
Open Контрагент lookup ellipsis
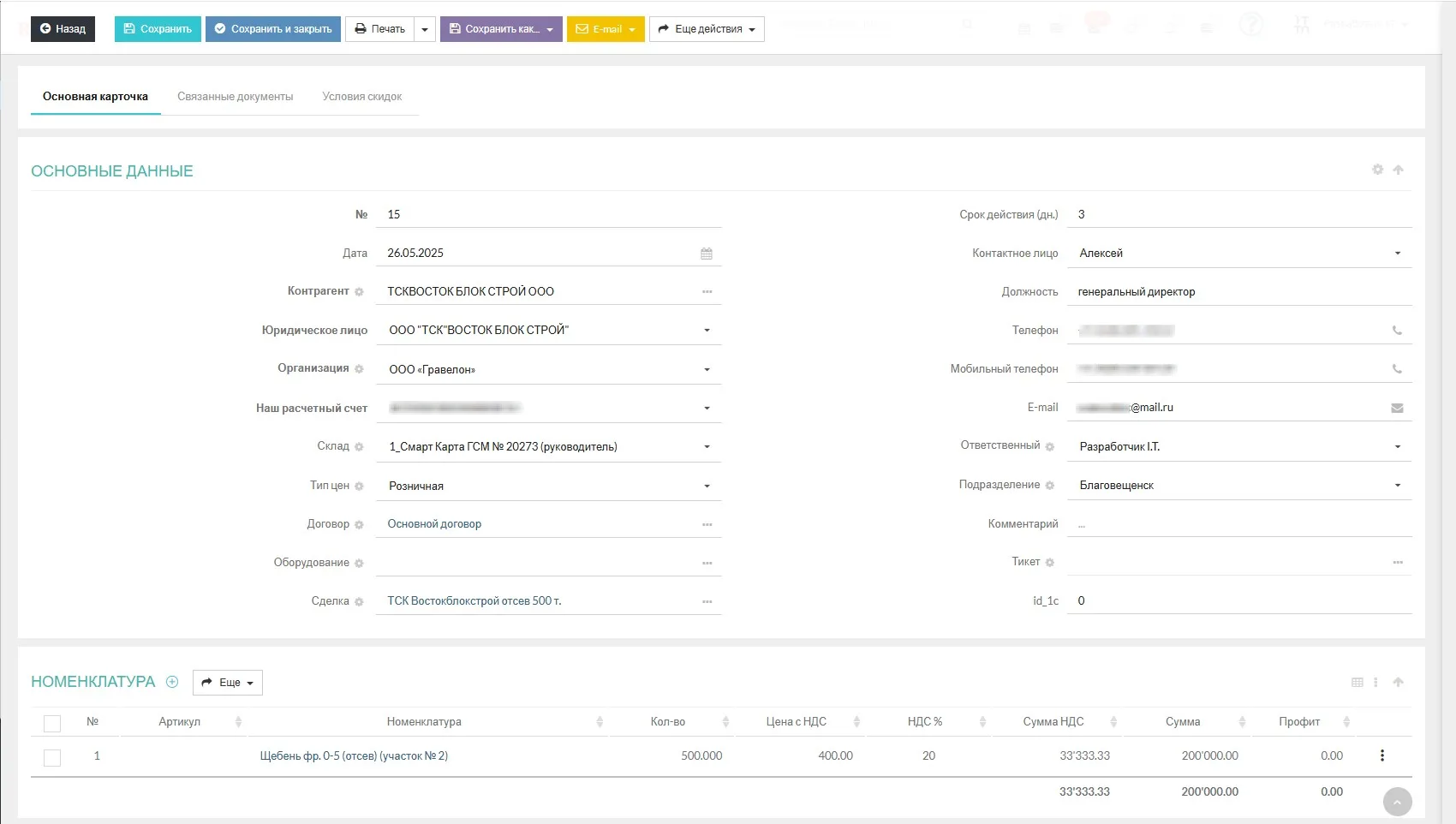tap(707, 292)
